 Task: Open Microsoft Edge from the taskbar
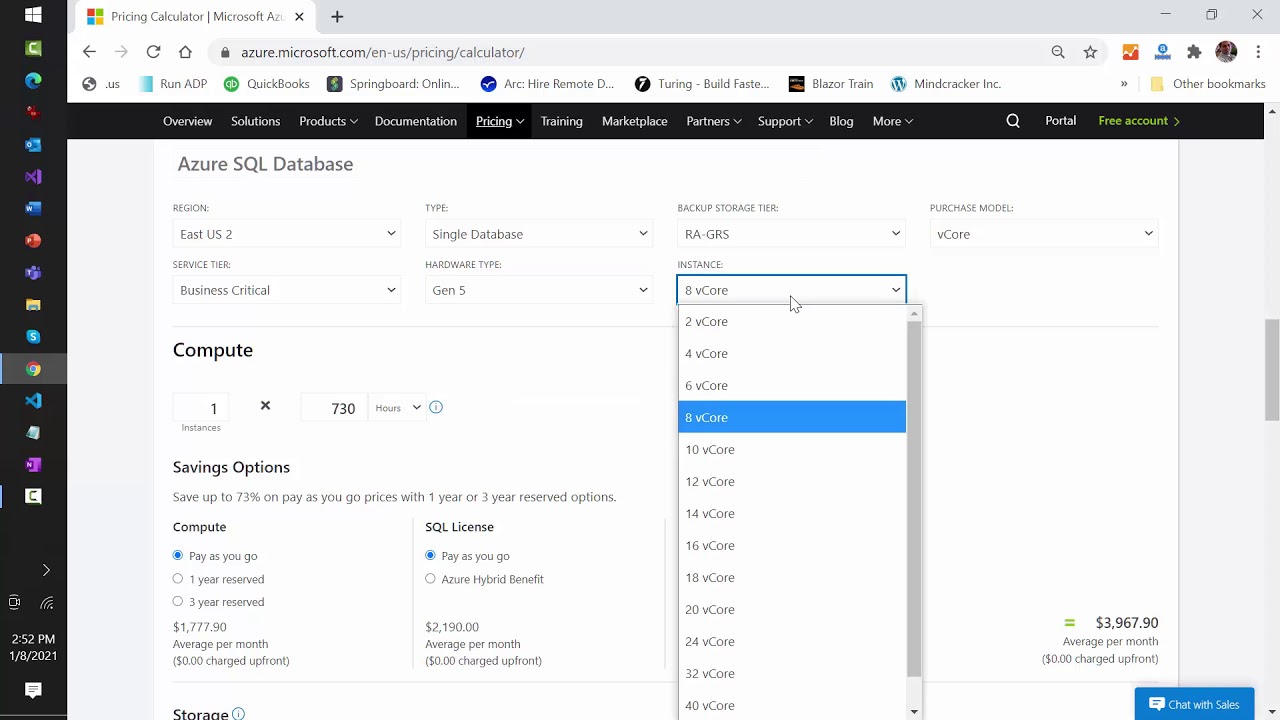point(33,80)
